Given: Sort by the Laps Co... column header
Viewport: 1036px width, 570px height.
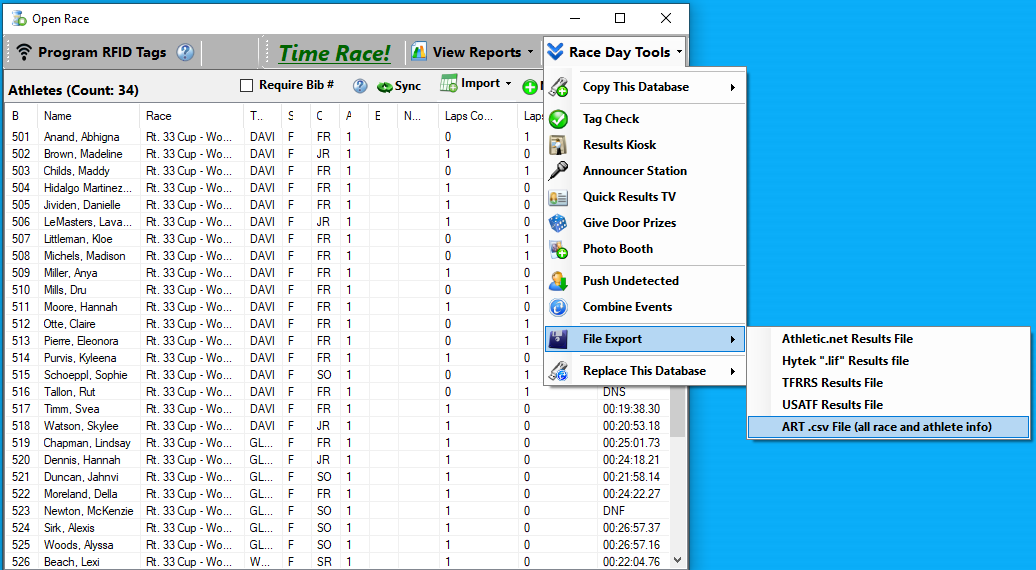Looking at the screenshot, I should [x=478, y=116].
